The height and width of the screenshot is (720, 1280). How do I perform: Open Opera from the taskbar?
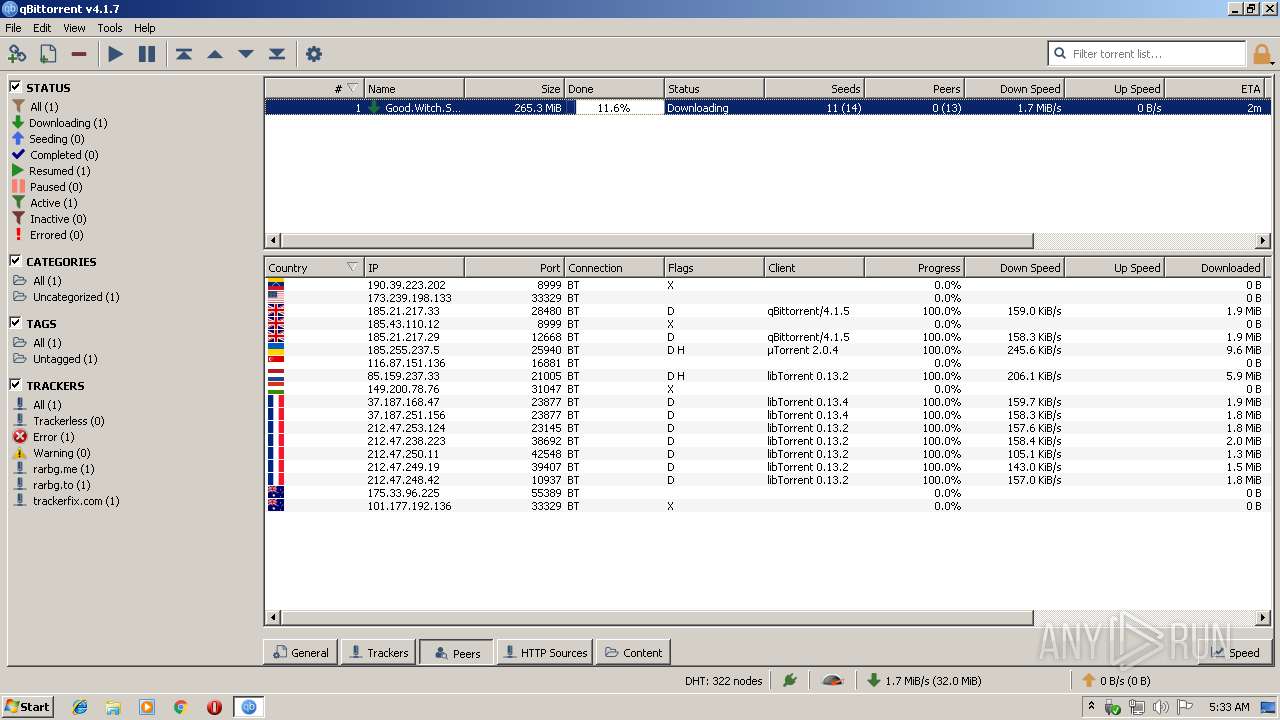click(214, 707)
